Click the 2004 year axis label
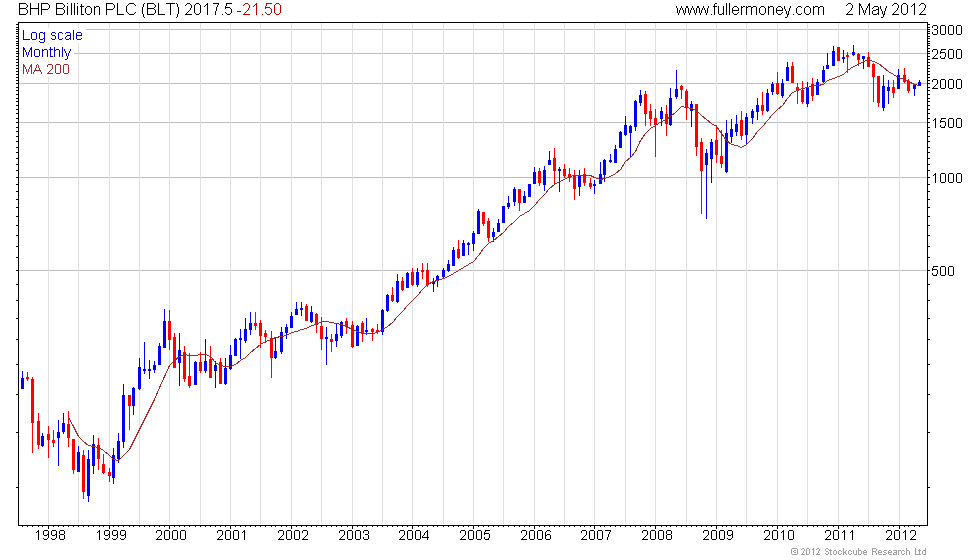 tap(414, 535)
